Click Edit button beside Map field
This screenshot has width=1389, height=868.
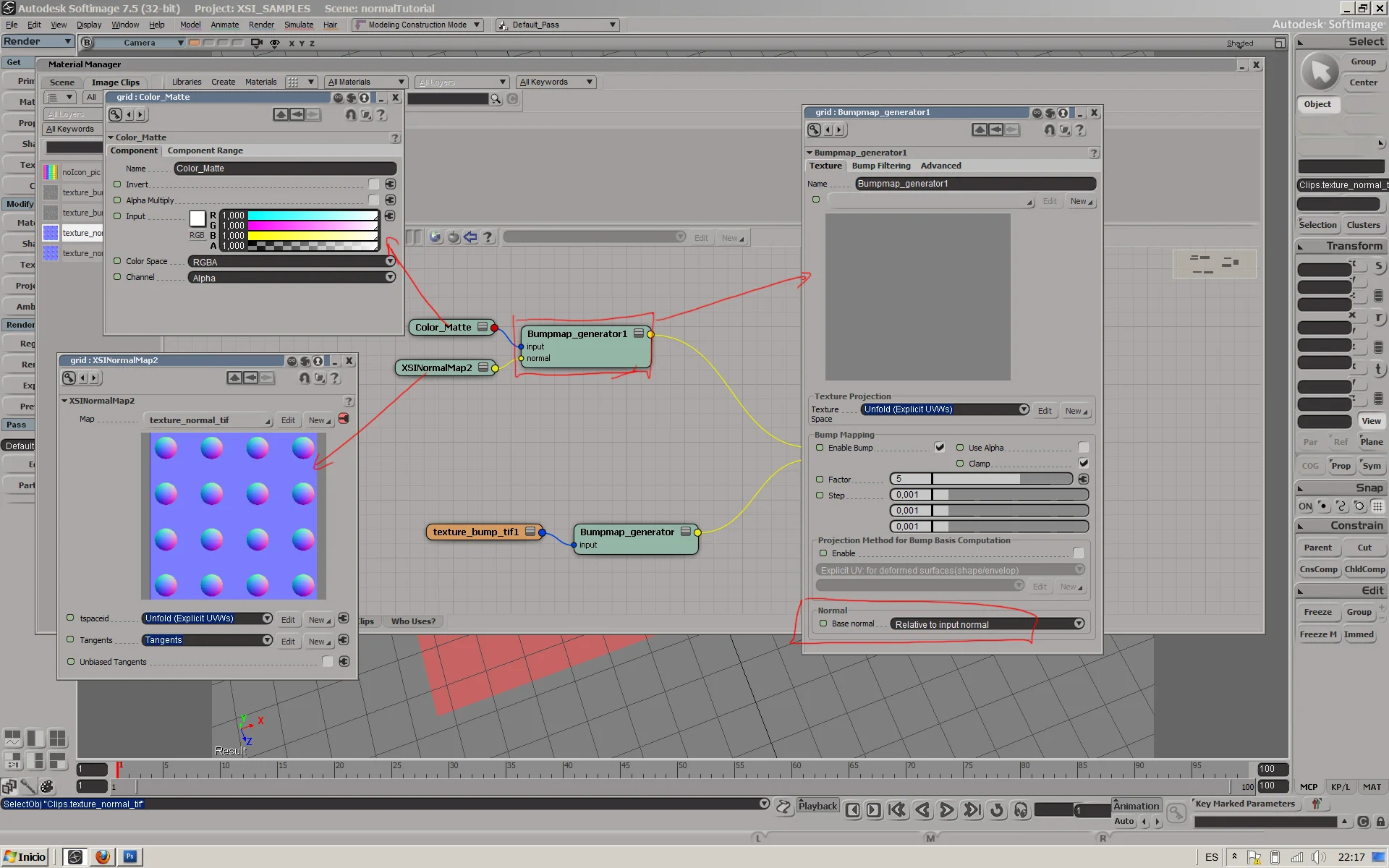288,420
